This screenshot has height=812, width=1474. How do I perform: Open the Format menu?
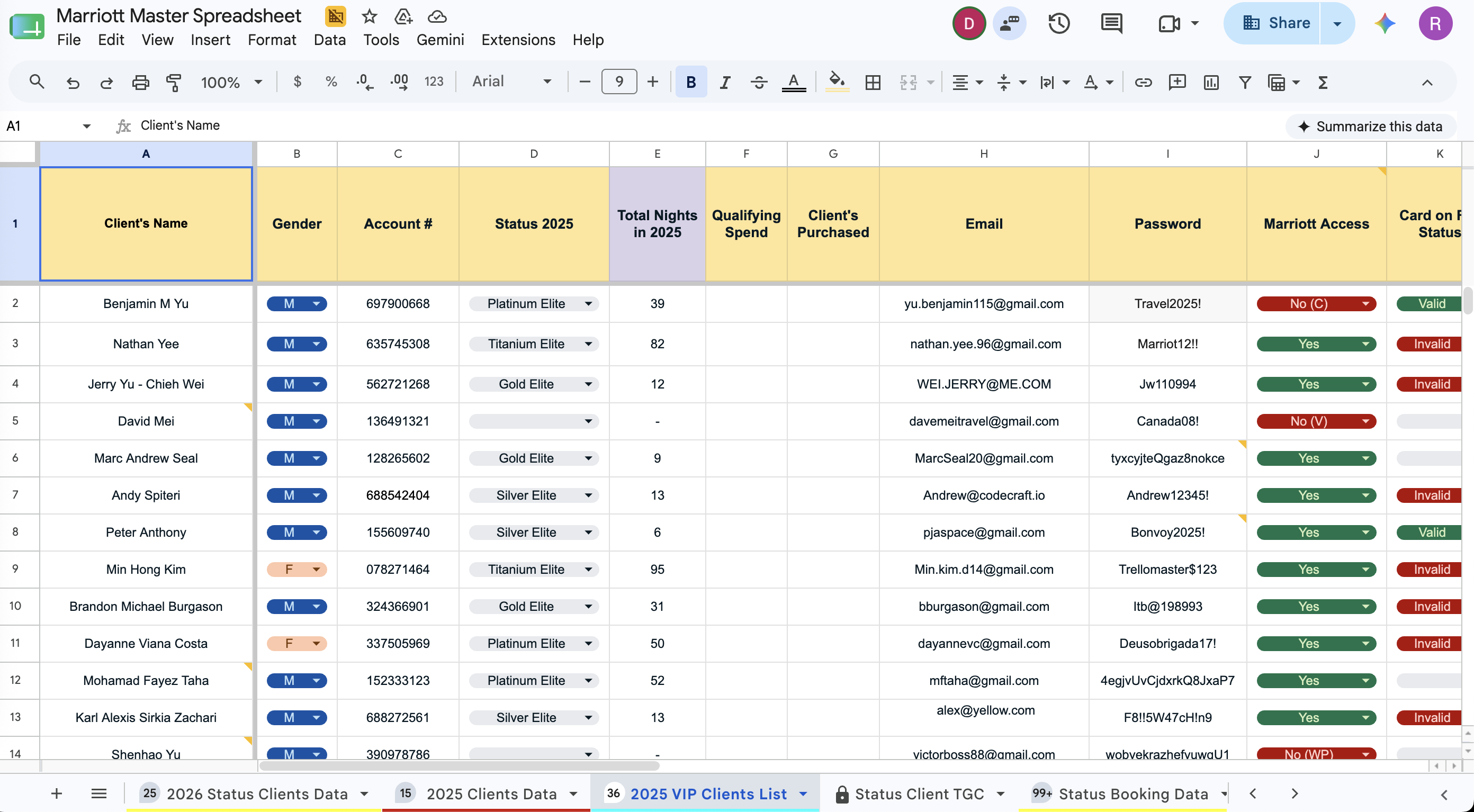272,40
